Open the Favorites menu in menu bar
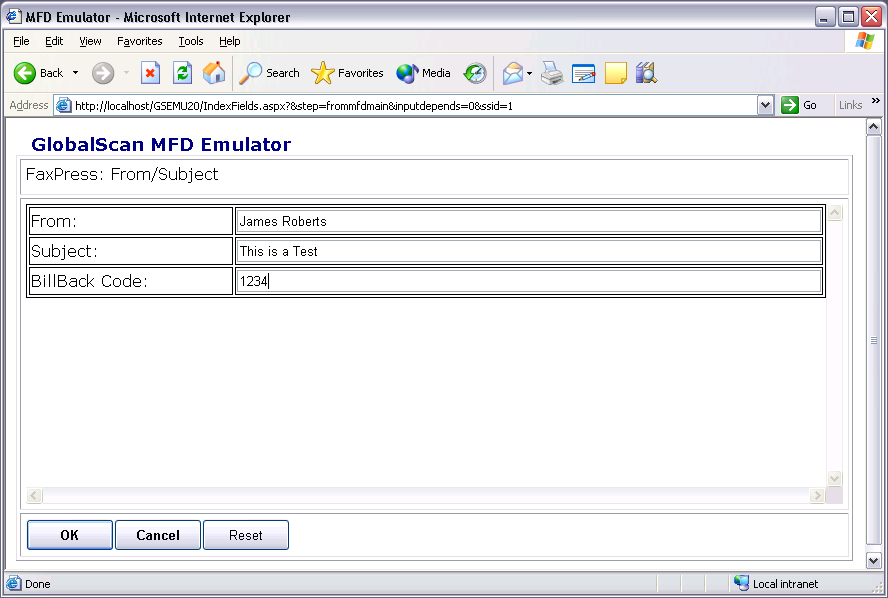888x598 pixels. pos(139,41)
